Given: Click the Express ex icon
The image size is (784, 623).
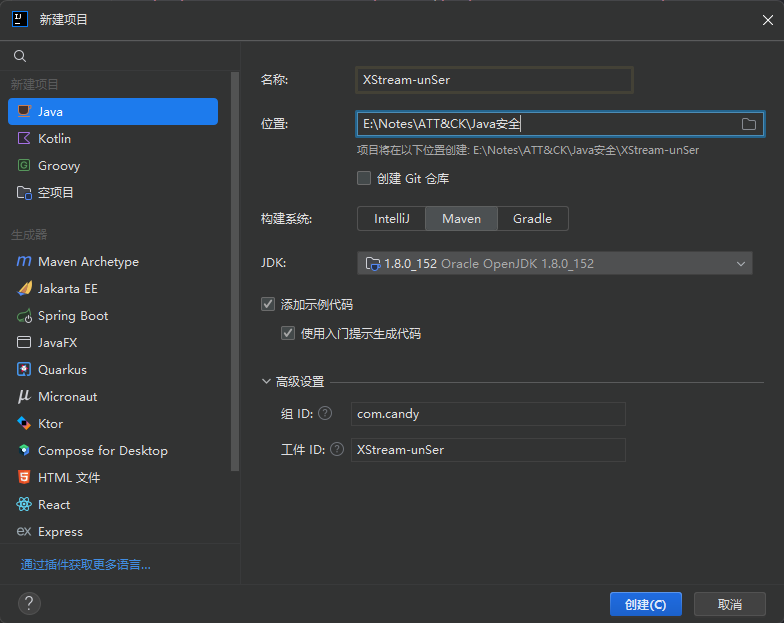Looking at the screenshot, I should tap(24, 532).
